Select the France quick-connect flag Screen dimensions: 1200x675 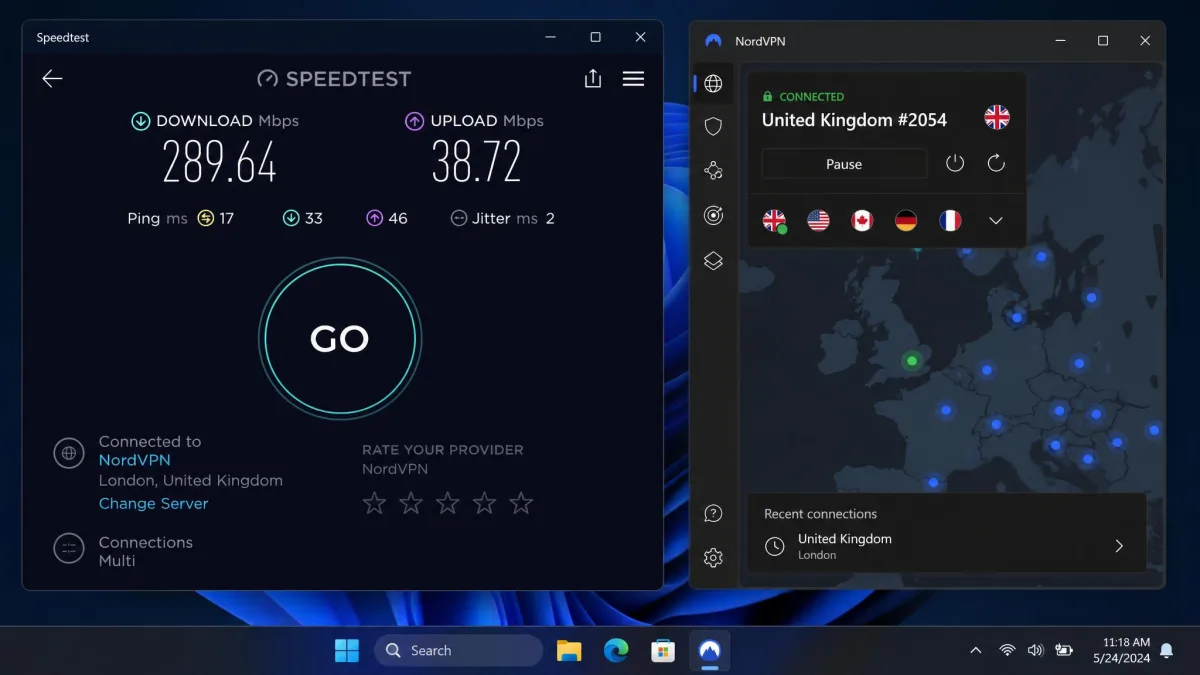950,220
